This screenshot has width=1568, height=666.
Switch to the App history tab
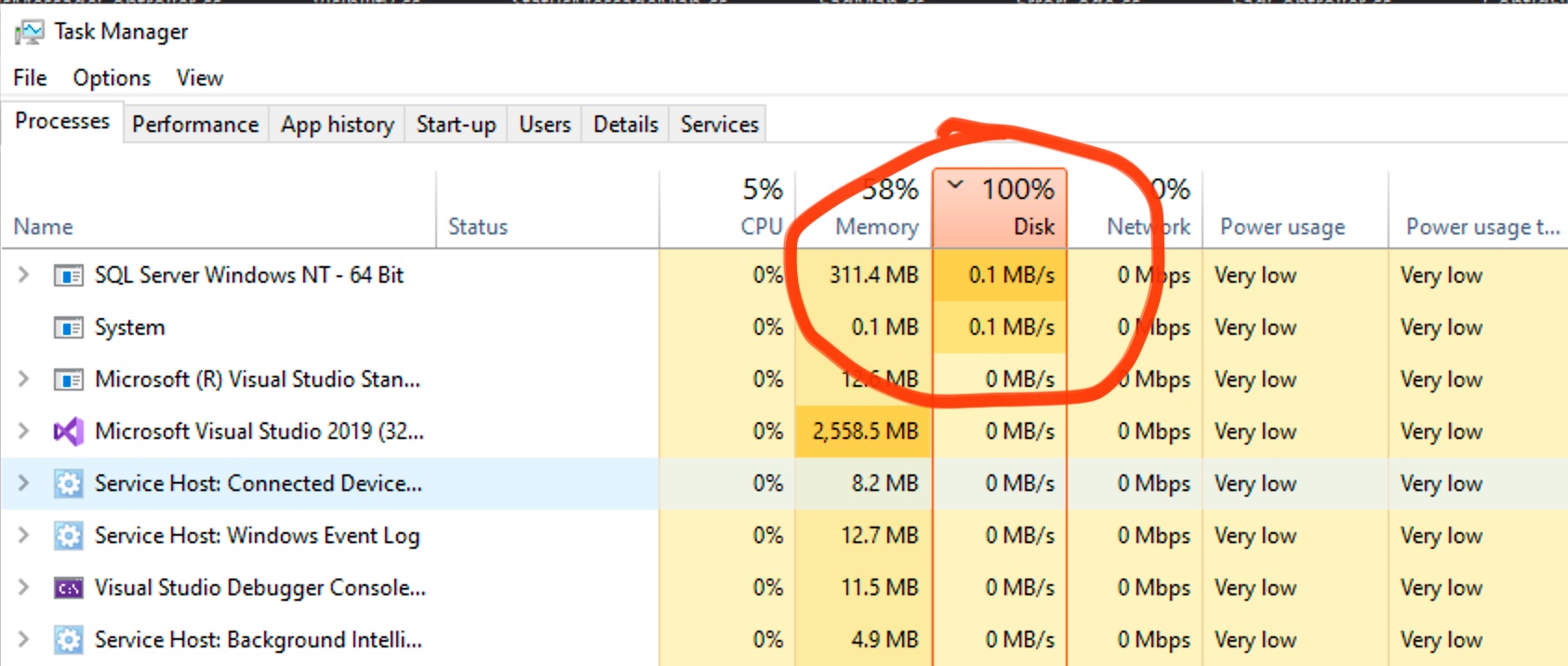[338, 124]
